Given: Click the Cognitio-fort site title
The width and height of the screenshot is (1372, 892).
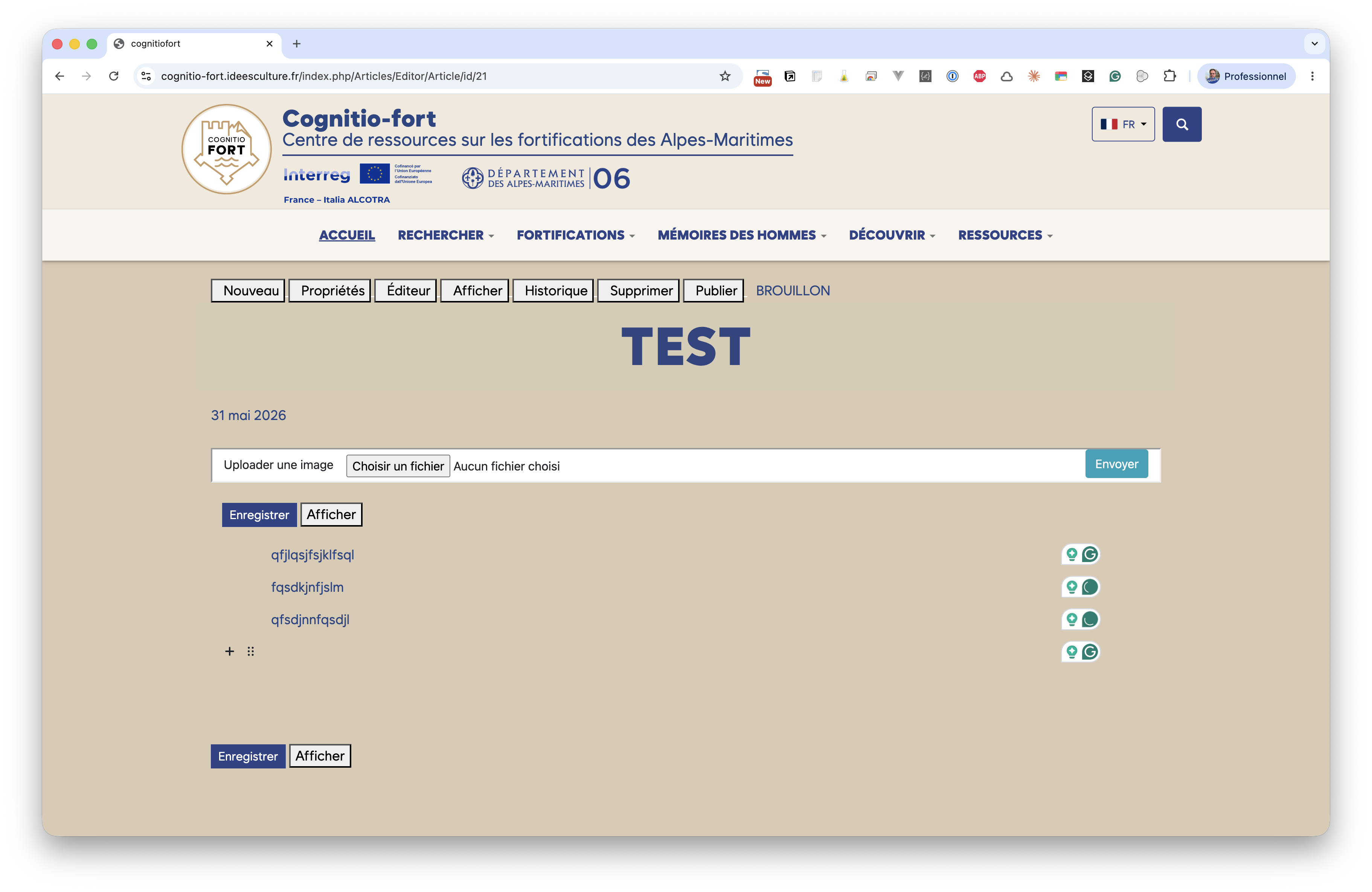Looking at the screenshot, I should [359, 118].
